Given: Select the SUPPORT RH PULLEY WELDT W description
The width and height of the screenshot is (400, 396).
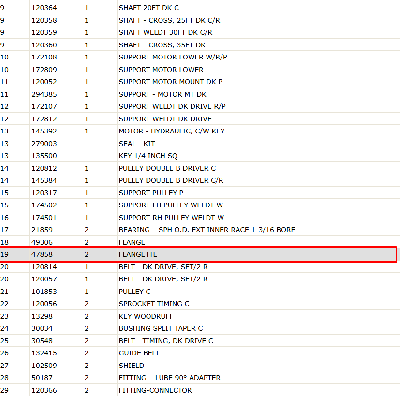Looking at the screenshot, I should pyautogui.click(x=171, y=218).
